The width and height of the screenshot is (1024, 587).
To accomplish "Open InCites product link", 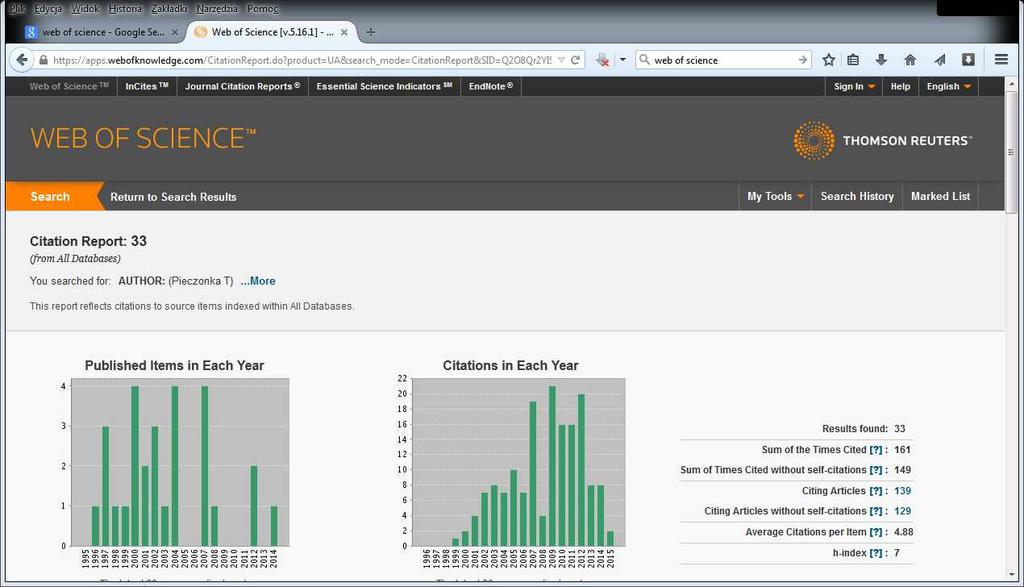I will [x=147, y=86].
